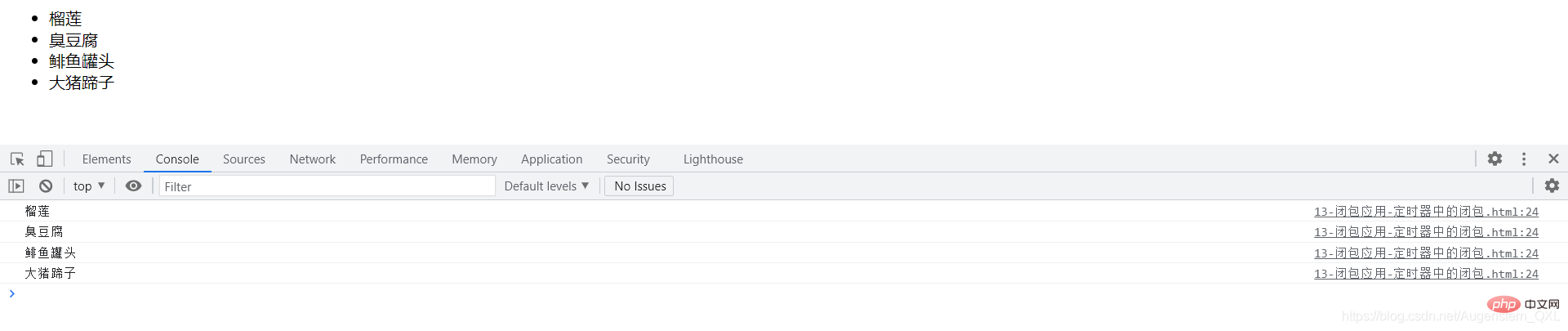Expand the top context dropdown

[89, 186]
